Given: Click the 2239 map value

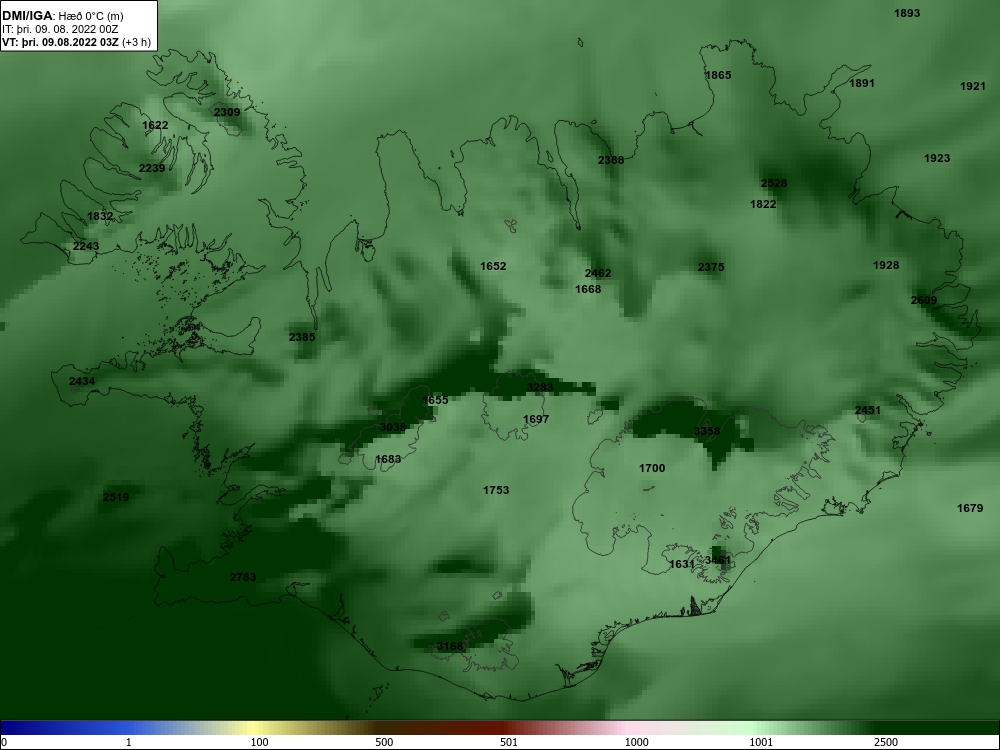Looking at the screenshot, I should 152,168.
